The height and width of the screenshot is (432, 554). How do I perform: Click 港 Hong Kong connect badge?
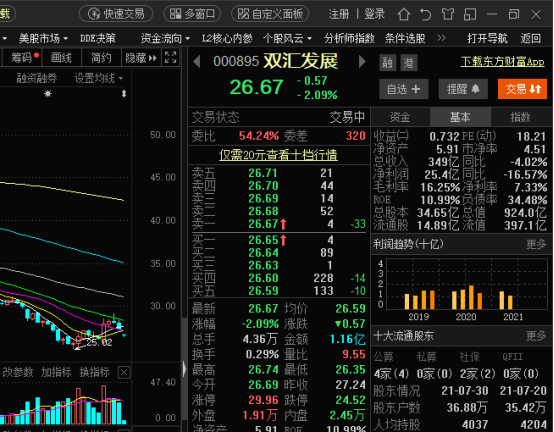(x=409, y=63)
